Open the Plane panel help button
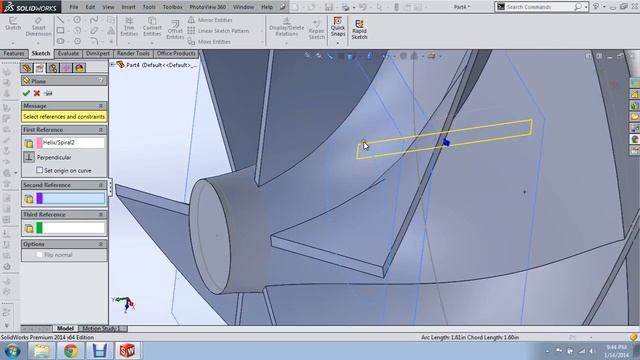The height and width of the screenshot is (360, 640). [x=101, y=81]
